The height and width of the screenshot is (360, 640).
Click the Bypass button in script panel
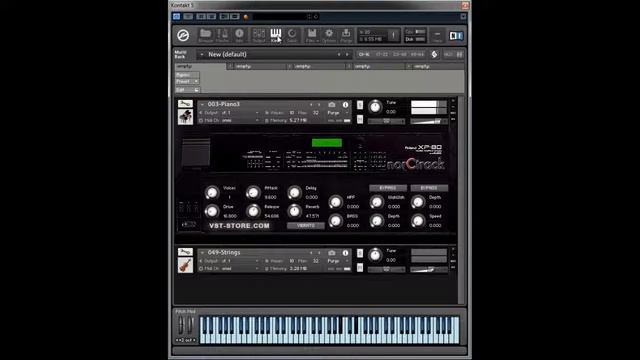187,75
